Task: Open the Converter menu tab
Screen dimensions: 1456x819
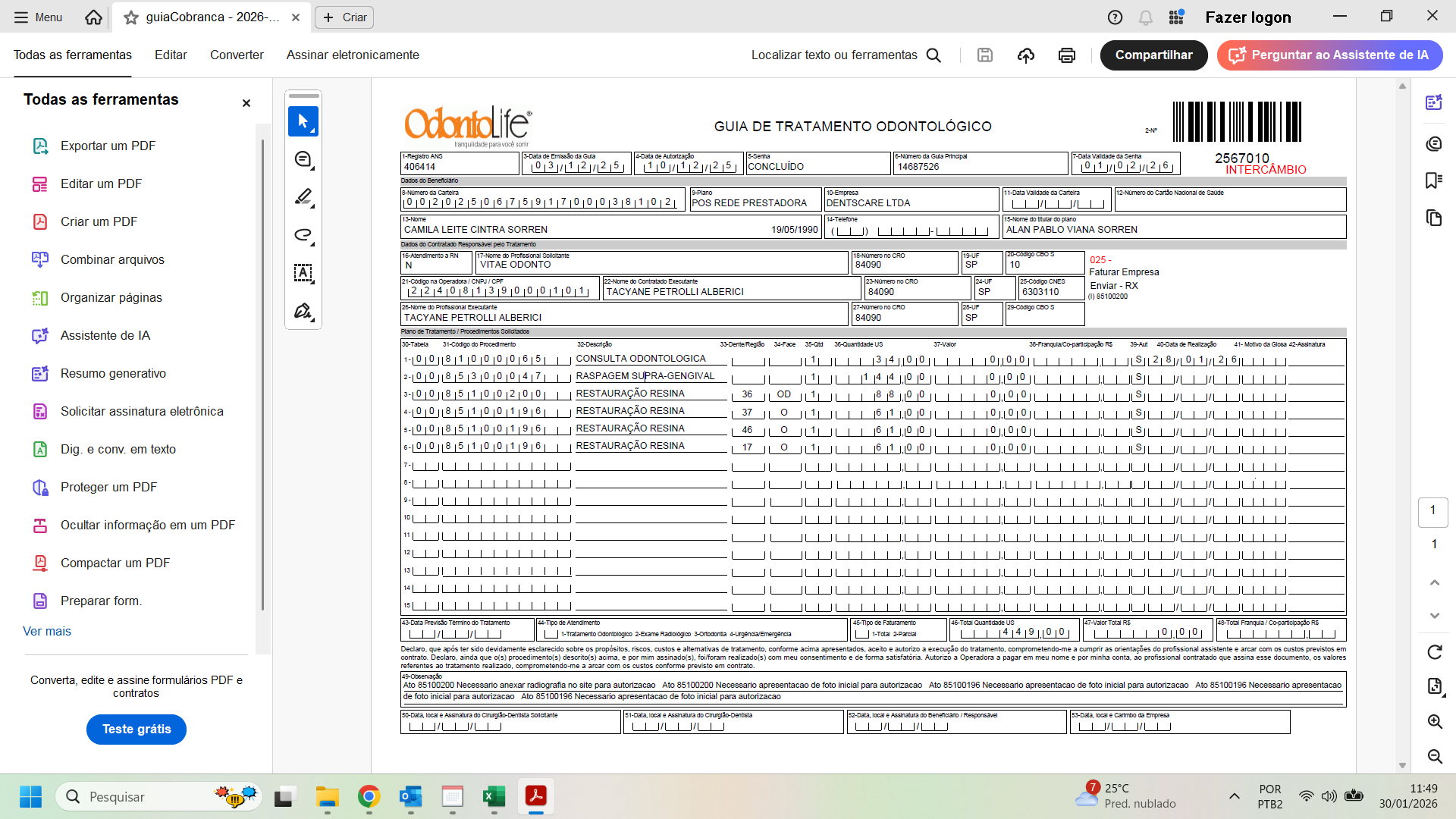Action: point(237,55)
